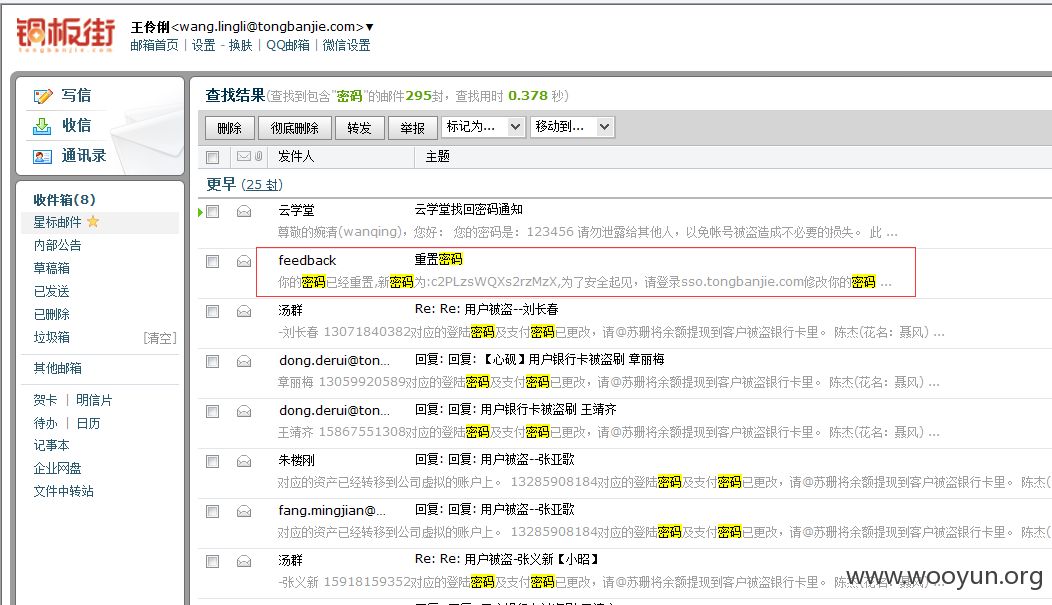Click envelope icon on 章丽梅 mail row
Image resolution: width=1052 pixels, height=605 pixels.
tap(244, 362)
